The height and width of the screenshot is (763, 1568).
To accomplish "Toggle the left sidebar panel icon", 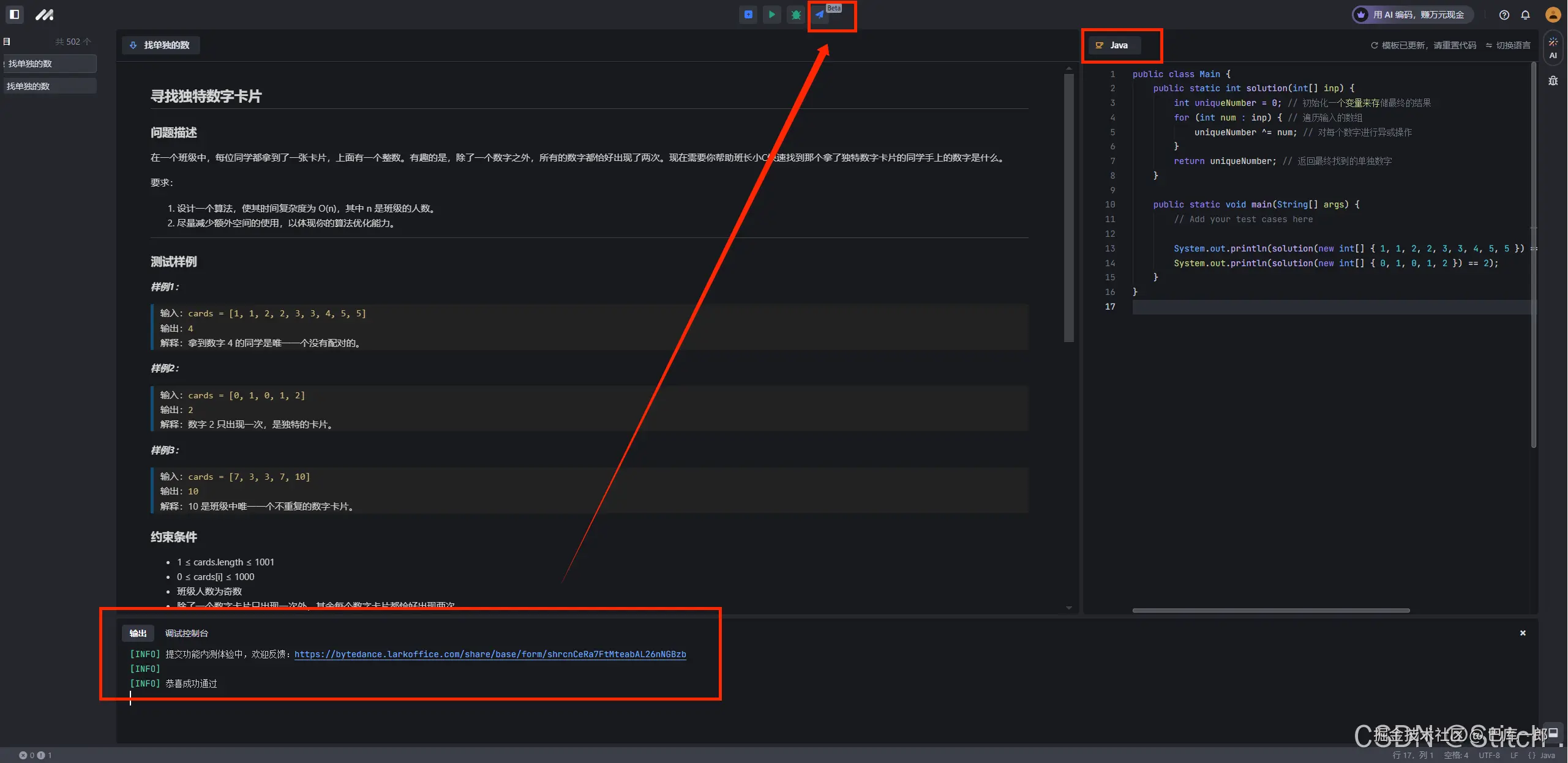I will tap(15, 14).
